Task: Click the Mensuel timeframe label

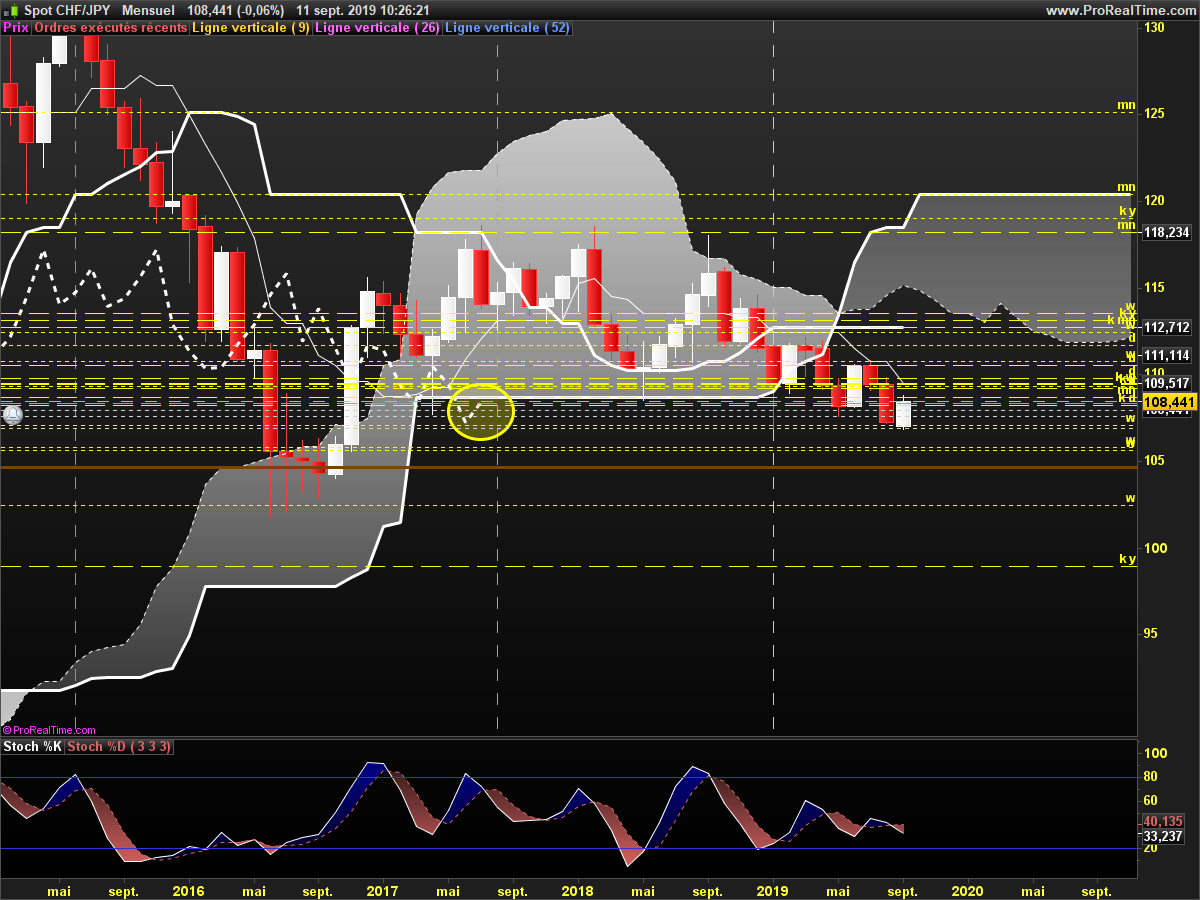Action: 148,10
